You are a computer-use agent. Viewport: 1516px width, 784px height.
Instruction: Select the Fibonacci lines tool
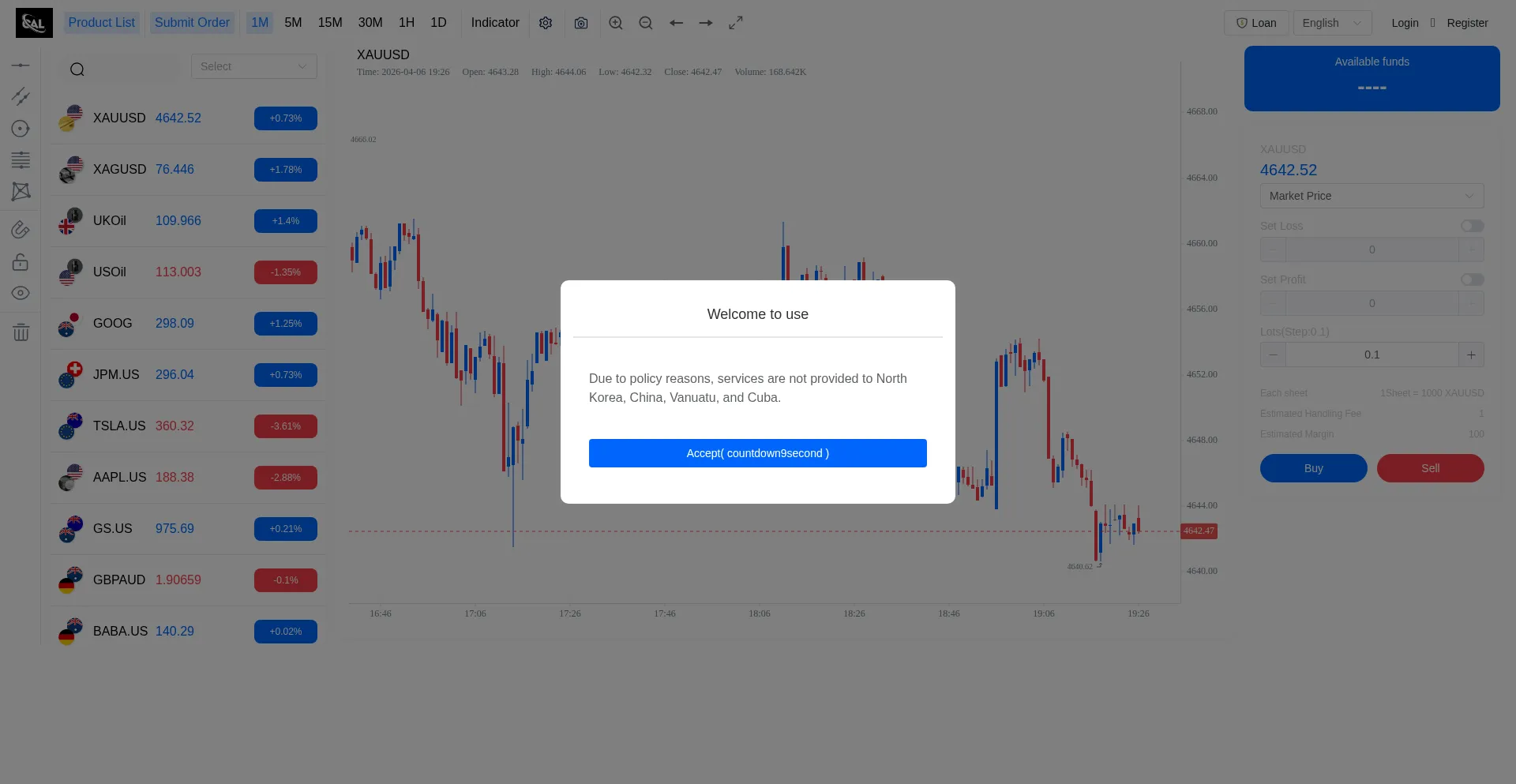pyautogui.click(x=21, y=159)
